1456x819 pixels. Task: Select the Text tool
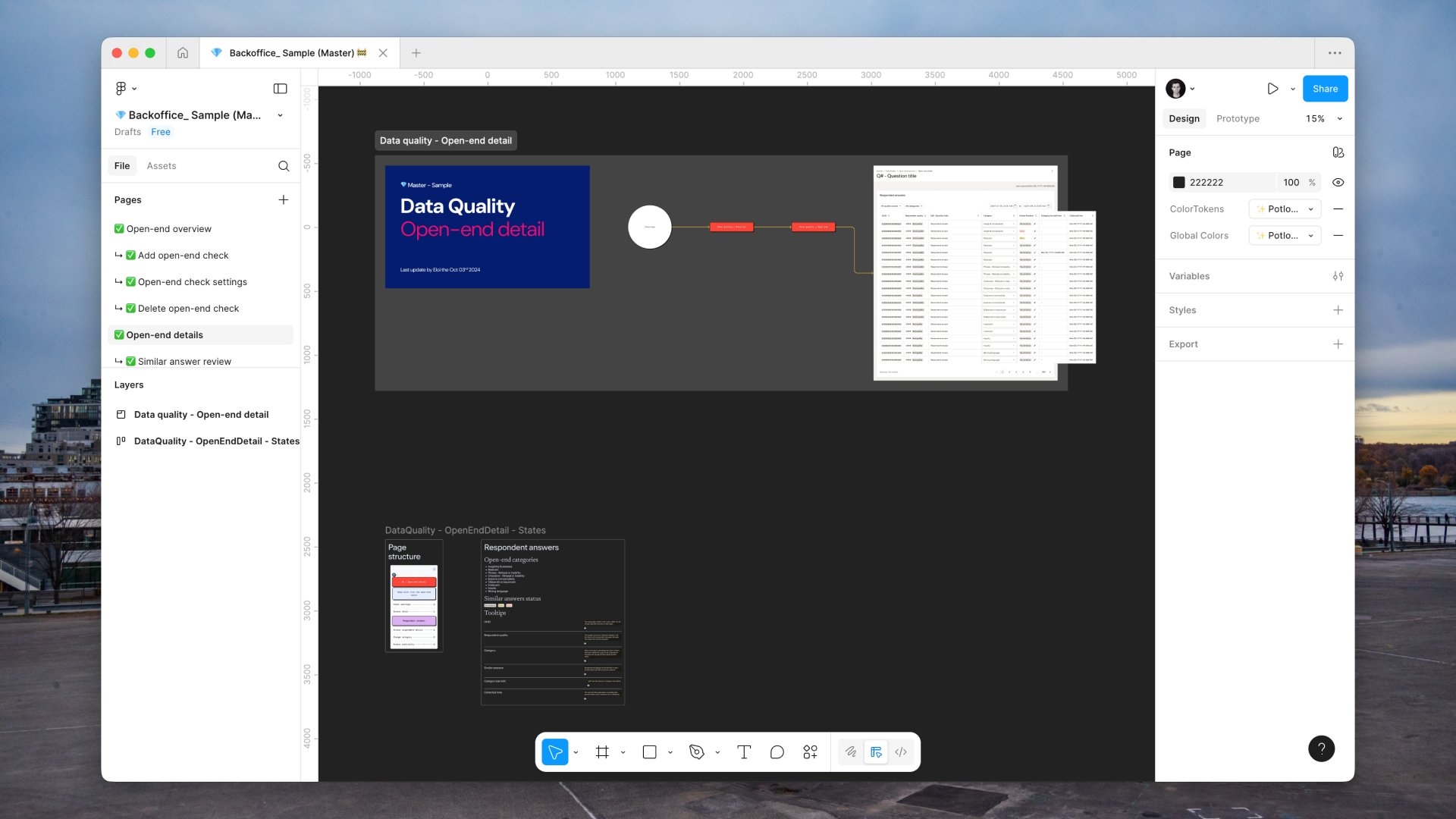(744, 752)
